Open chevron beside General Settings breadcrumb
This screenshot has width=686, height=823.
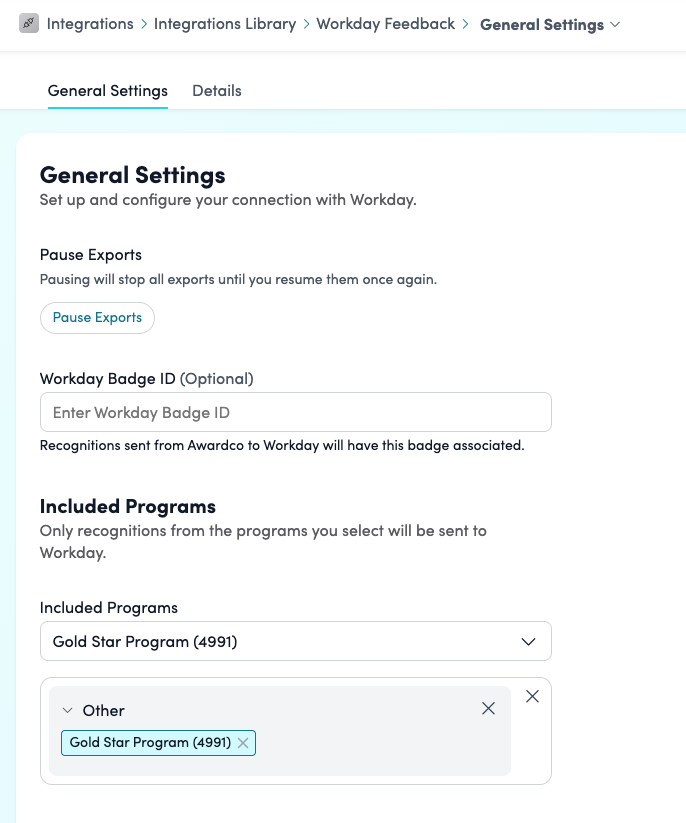click(x=615, y=24)
